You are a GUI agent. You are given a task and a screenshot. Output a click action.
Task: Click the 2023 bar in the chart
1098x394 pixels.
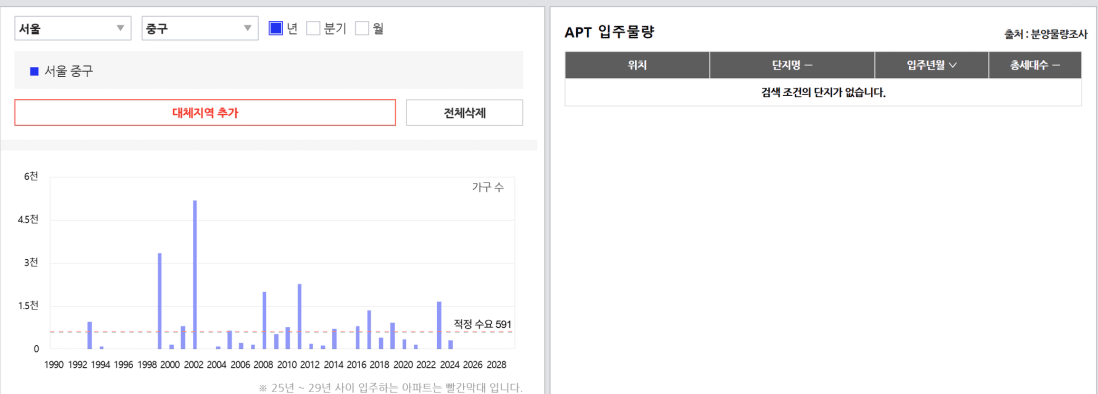point(439,325)
